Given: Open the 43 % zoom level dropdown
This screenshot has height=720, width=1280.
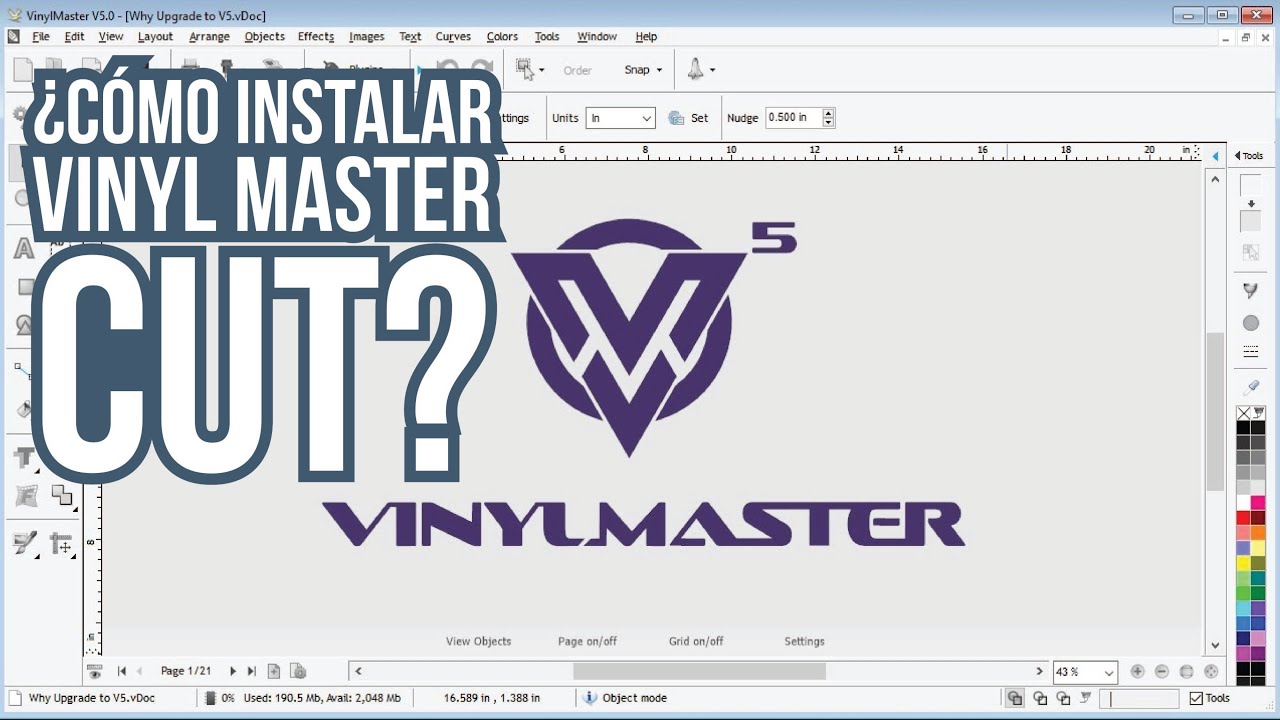Looking at the screenshot, I should coord(1108,673).
